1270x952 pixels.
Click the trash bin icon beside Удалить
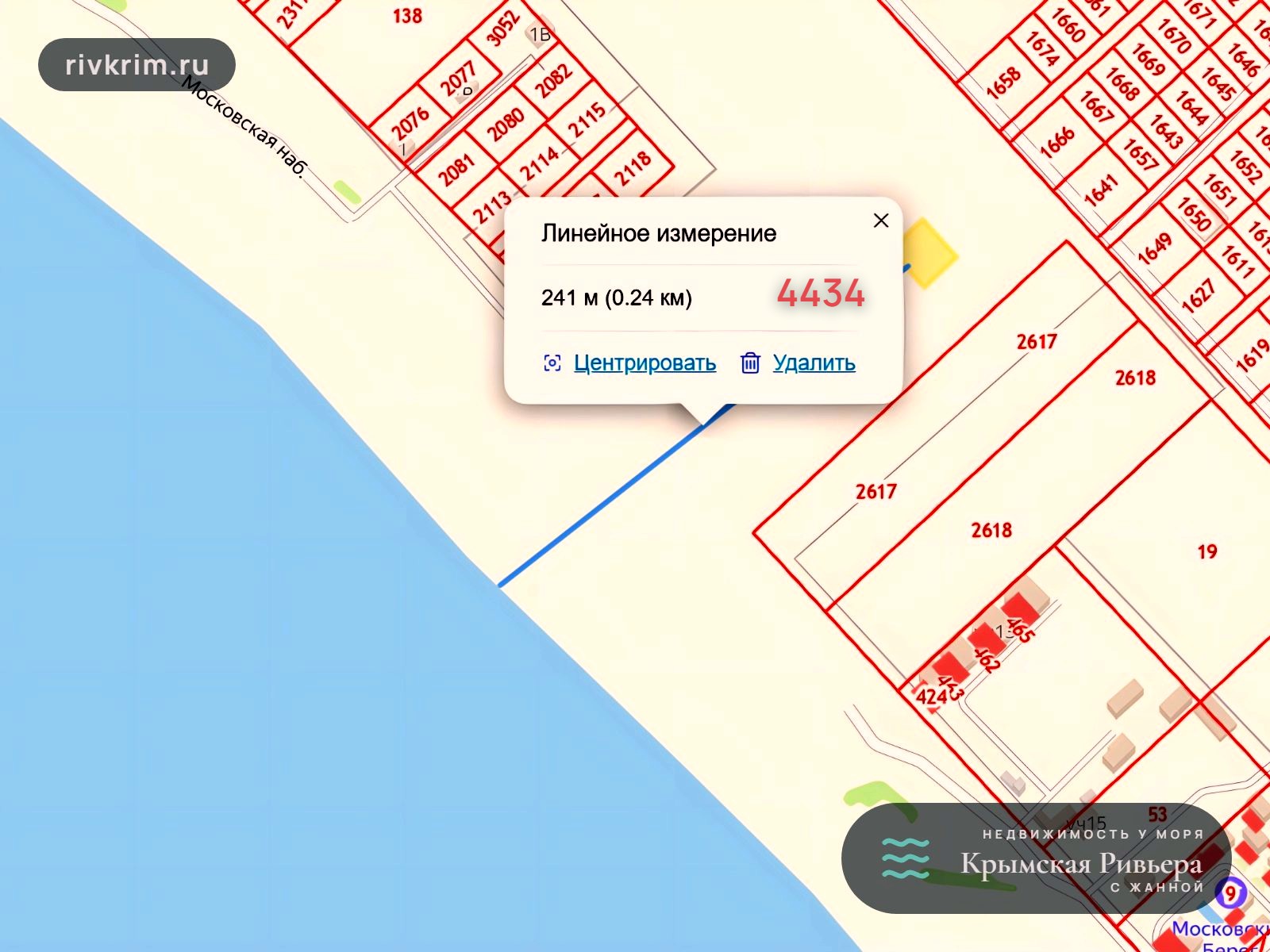click(750, 363)
